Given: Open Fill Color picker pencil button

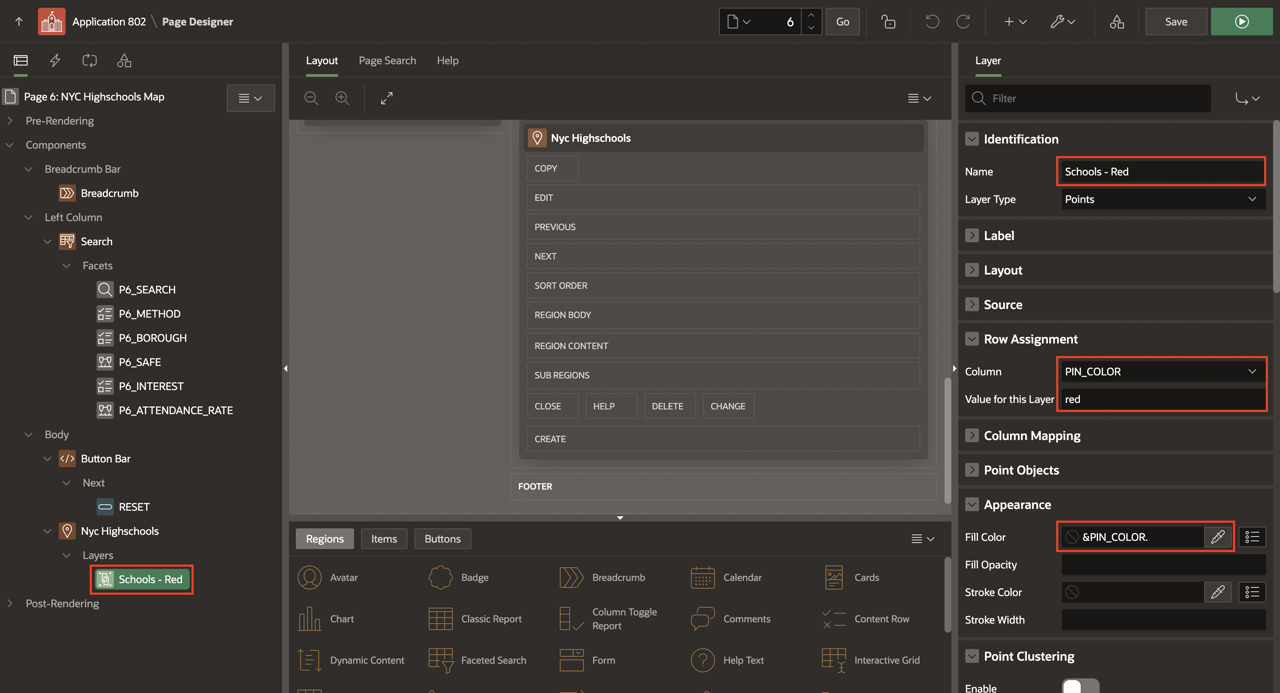Looking at the screenshot, I should 1217,537.
